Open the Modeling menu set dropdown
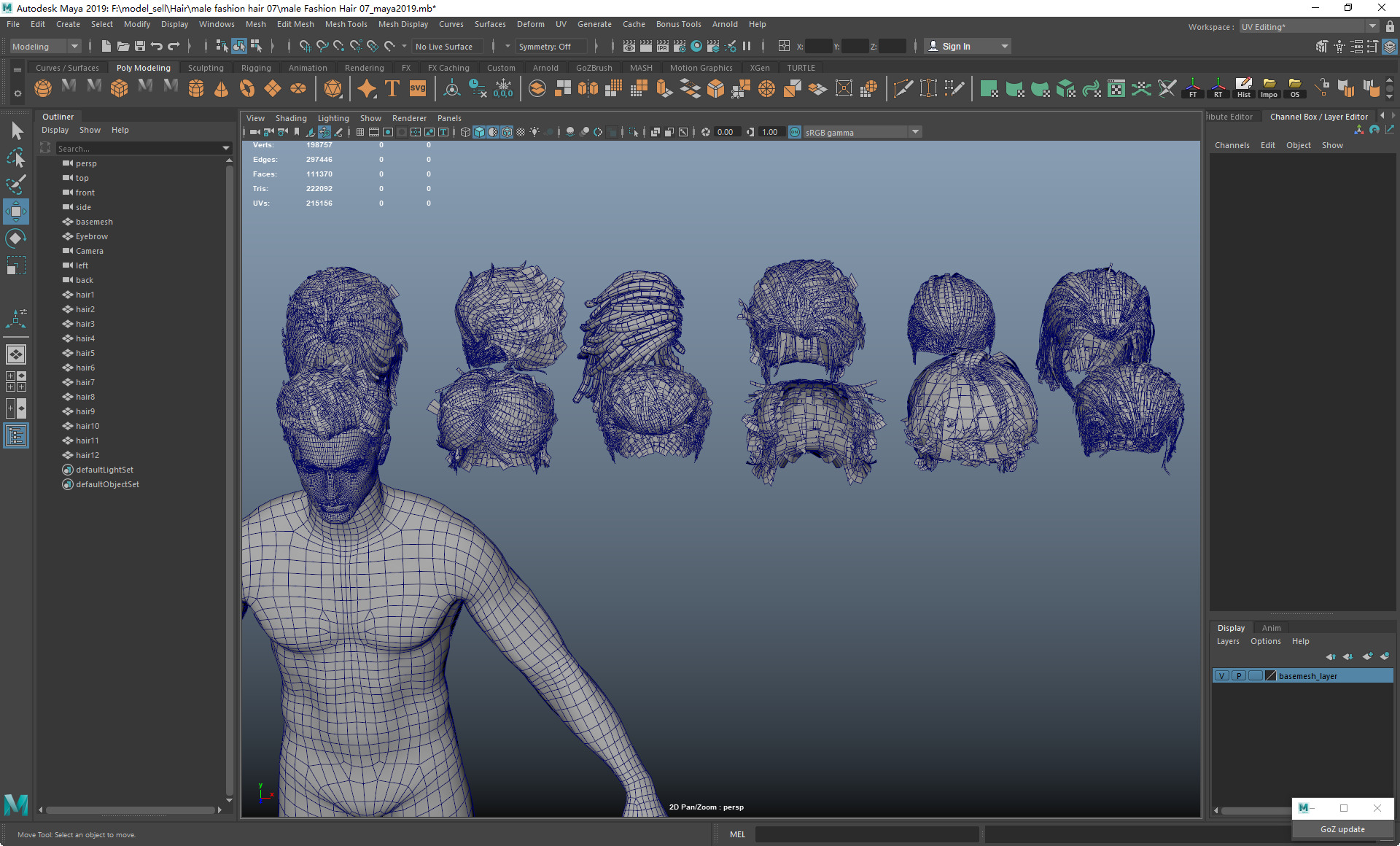The width and height of the screenshot is (1400, 846). pyautogui.click(x=45, y=47)
